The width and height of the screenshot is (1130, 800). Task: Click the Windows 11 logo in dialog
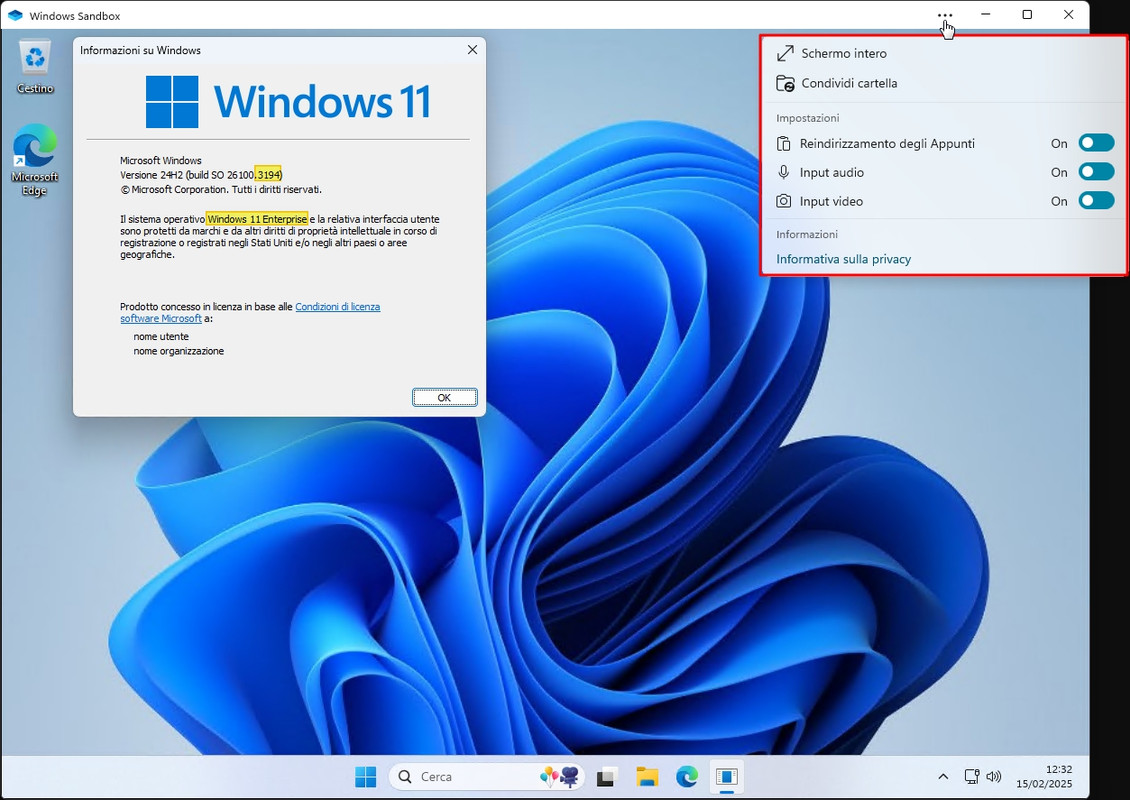(172, 102)
